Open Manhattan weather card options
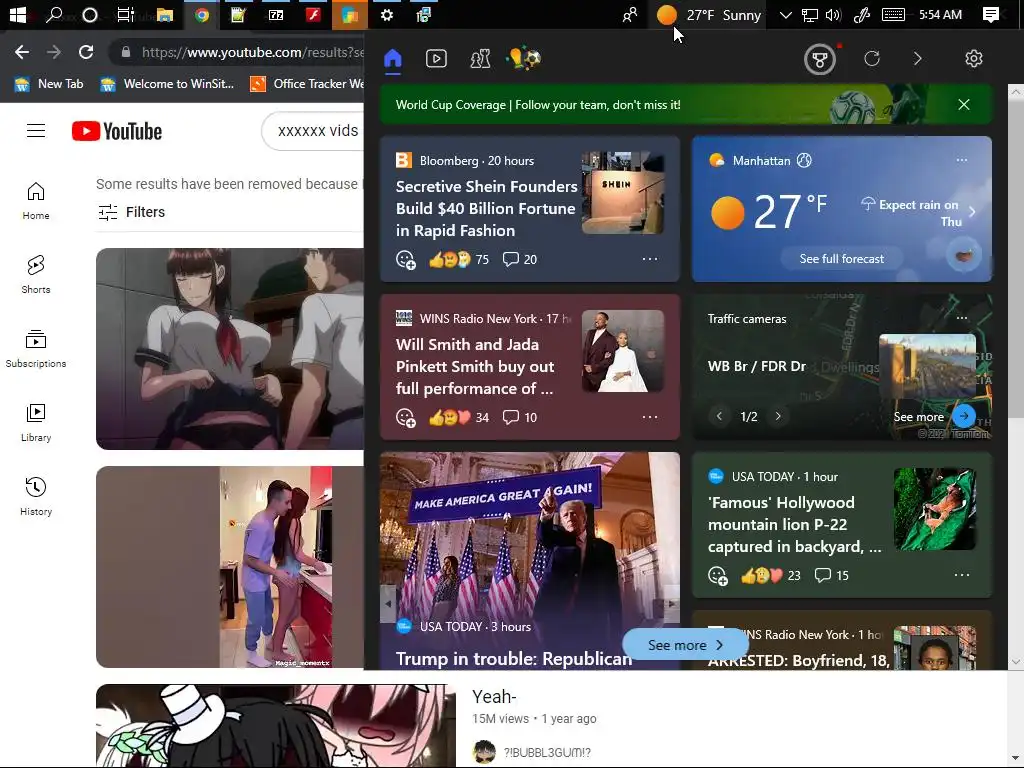 coord(962,160)
